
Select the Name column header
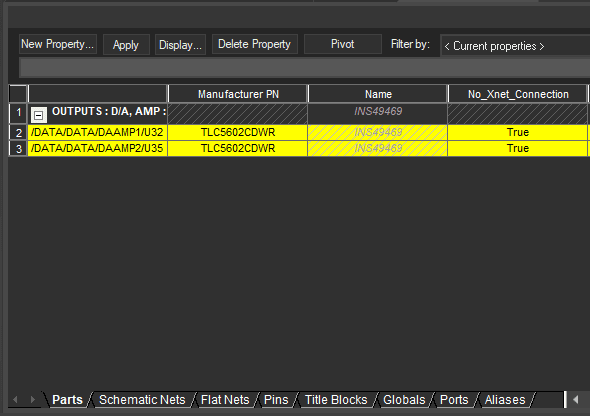click(x=378, y=94)
